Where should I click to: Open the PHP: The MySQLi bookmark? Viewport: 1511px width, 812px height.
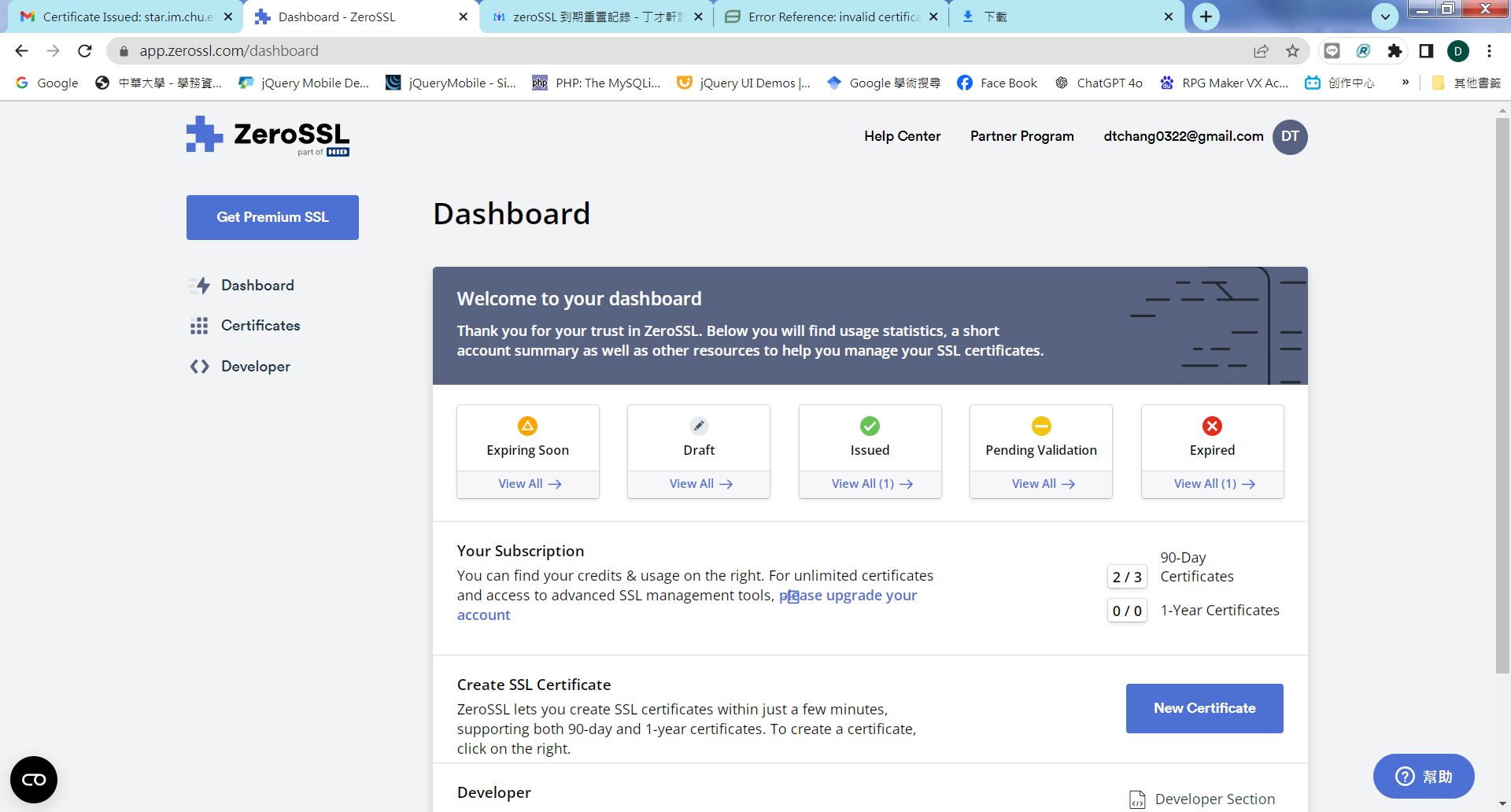click(596, 83)
